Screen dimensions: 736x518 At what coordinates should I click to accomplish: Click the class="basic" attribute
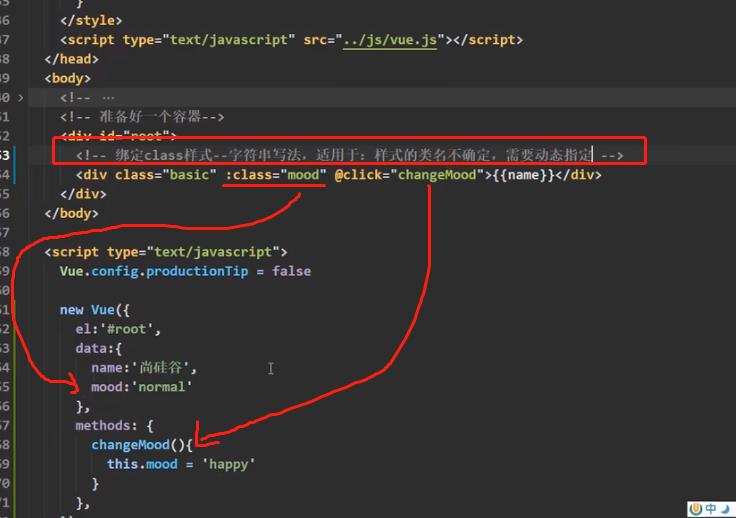166,175
